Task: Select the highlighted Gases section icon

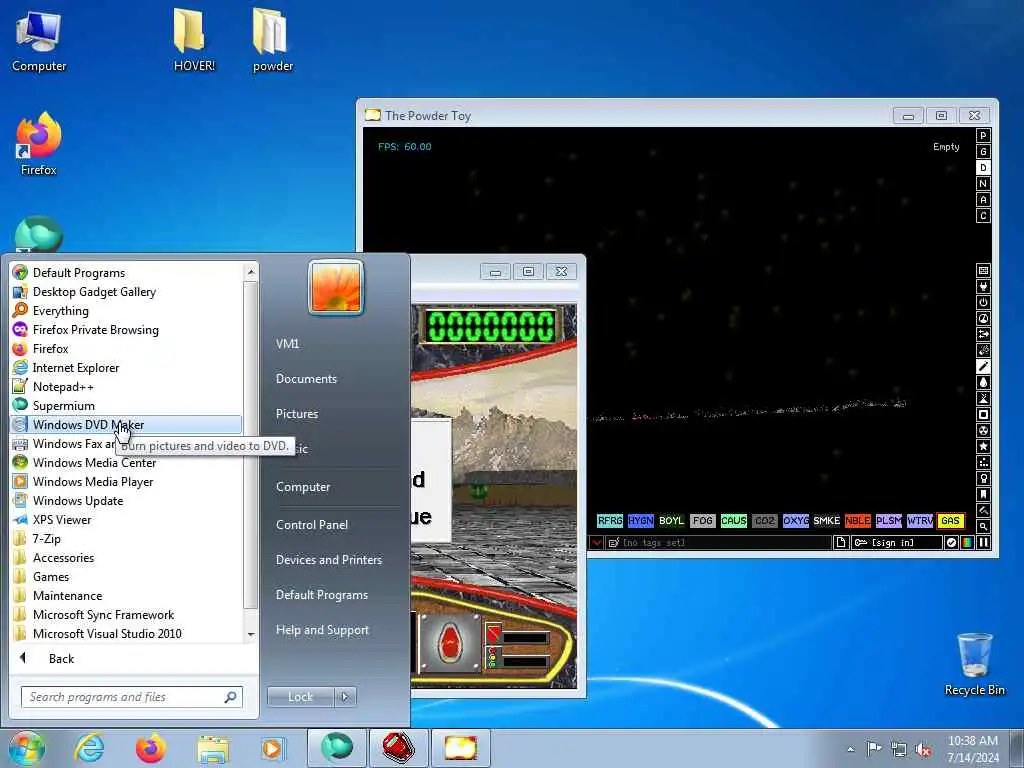Action: pos(984,366)
